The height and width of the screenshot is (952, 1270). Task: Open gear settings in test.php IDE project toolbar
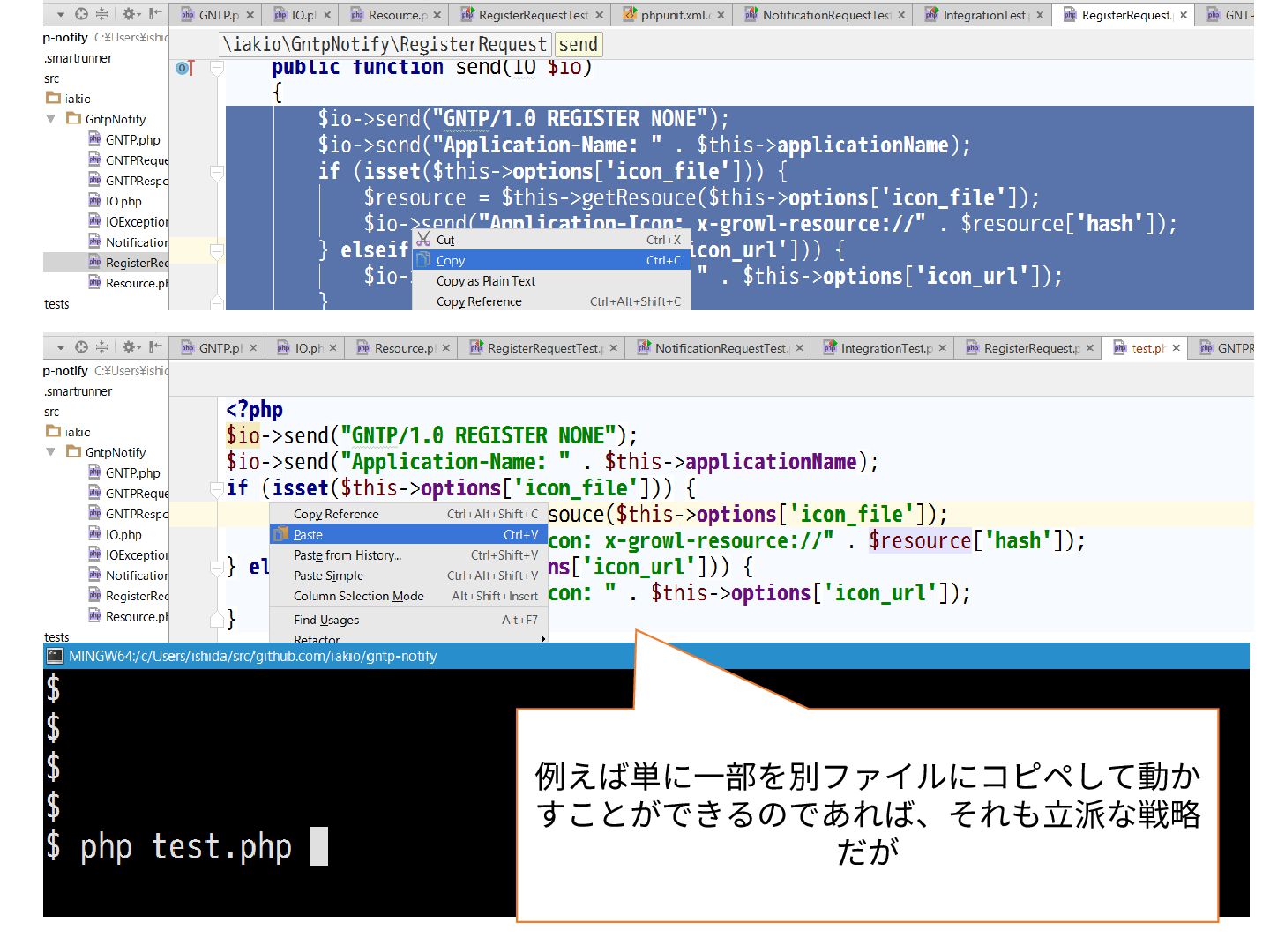pos(130,347)
